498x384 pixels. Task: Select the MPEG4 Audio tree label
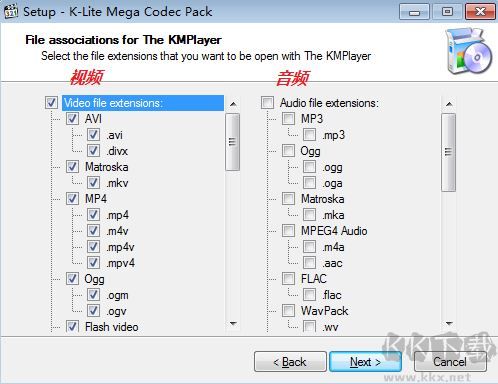click(334, 231)
